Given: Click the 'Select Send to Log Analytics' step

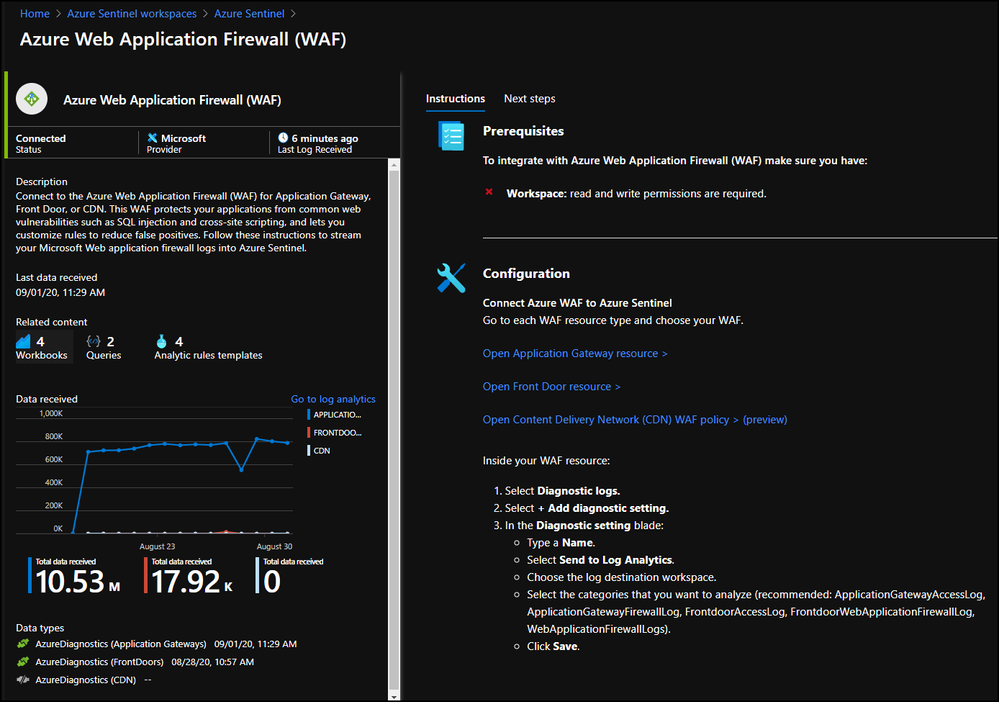Looking at the screenshot, I should point(601,560).
